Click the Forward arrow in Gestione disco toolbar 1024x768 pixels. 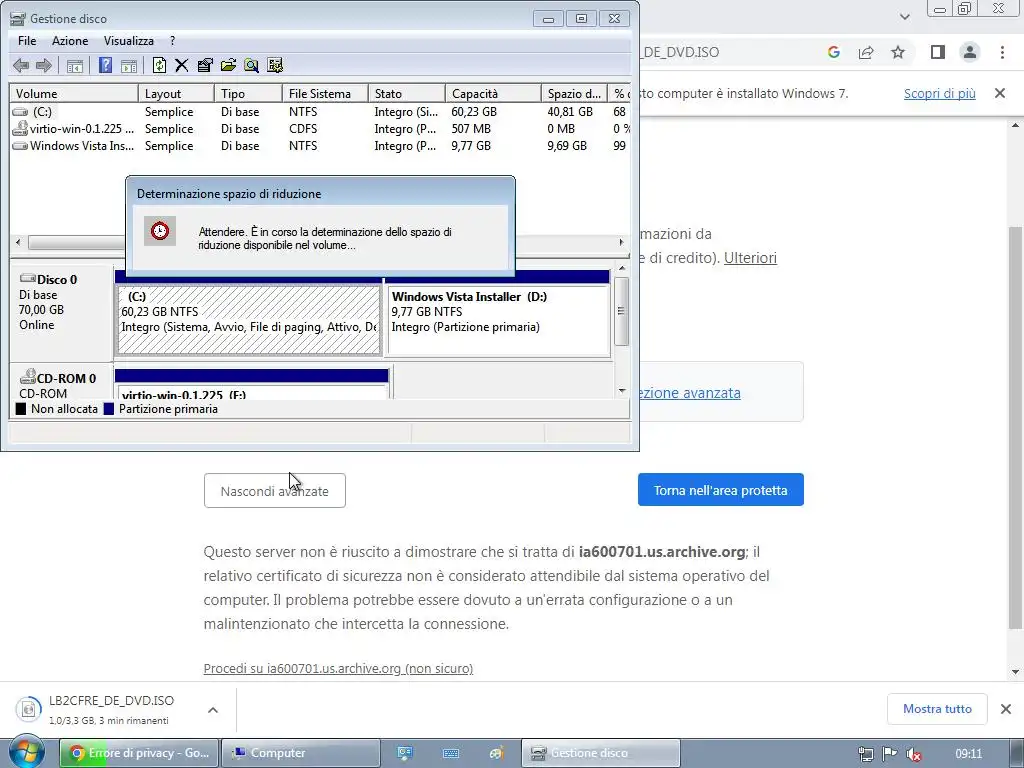point(44,65)
